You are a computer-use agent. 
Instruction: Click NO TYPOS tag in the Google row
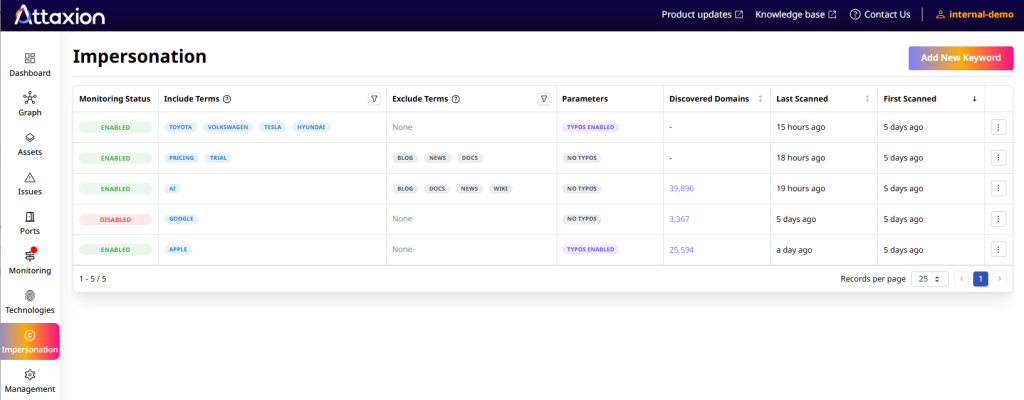pyautogui.click(x=582, y=219)
